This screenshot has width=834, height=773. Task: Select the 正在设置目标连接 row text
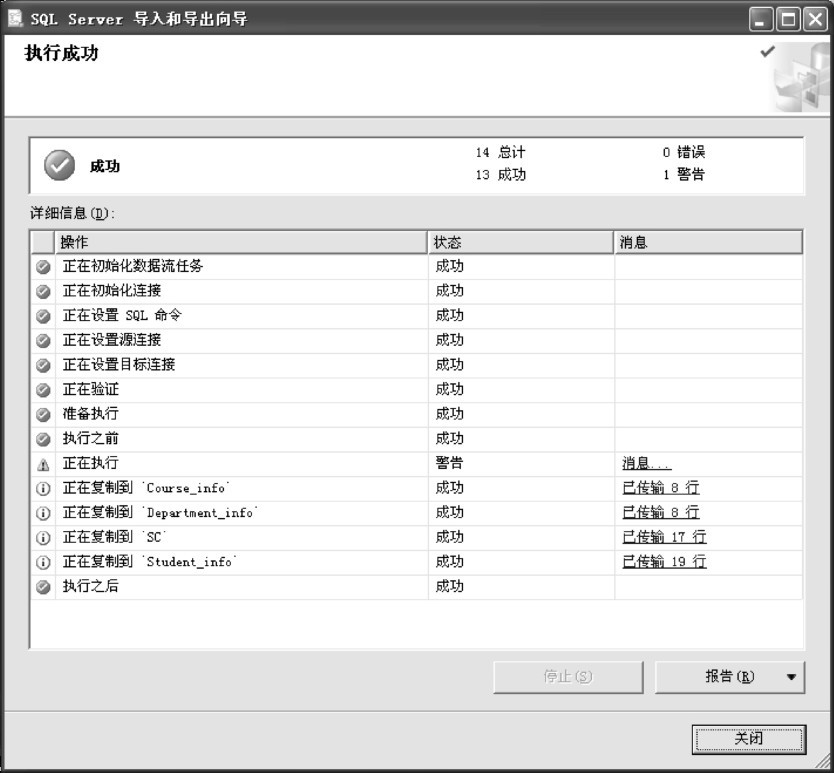point(119,364)
